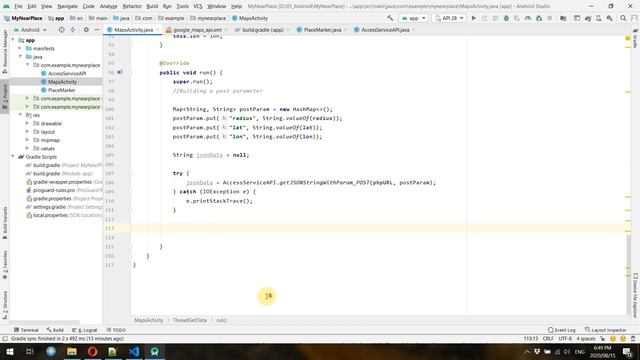Click the green Debug bug icon
This screenshot has height=360, width=640.
pyautogui.click(x=506, y=18)
